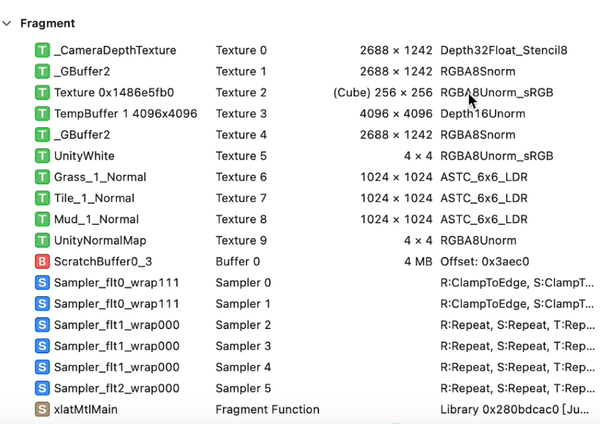
Task: Click the Depth32Float_Stencil8 format text
Action: [504, 50]
